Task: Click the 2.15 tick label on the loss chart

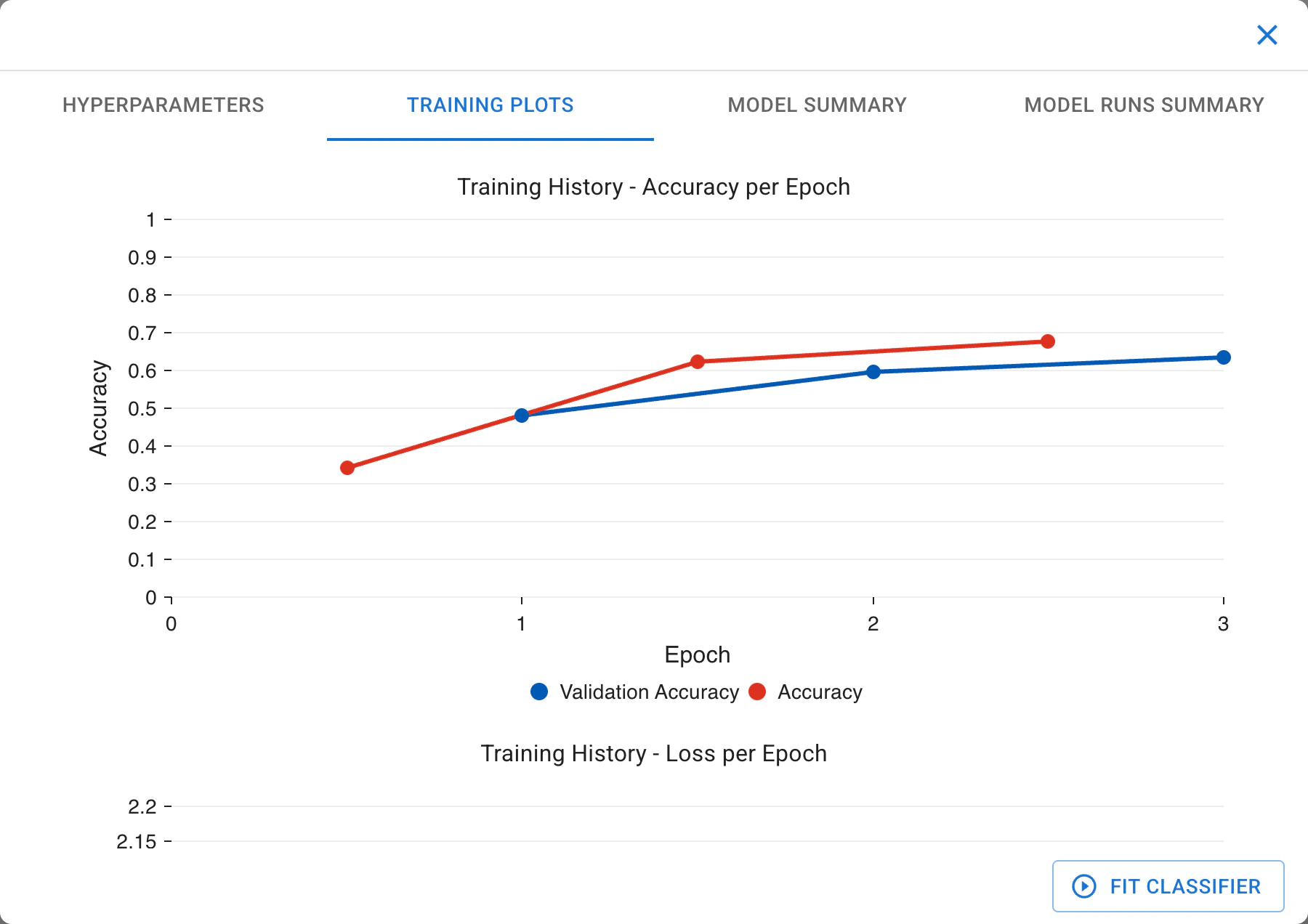Action: pos(137,842)
